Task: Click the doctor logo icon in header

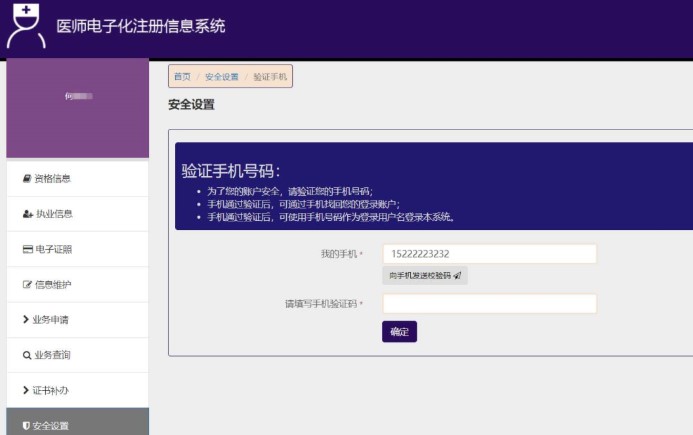Action: tap(26, 27)
